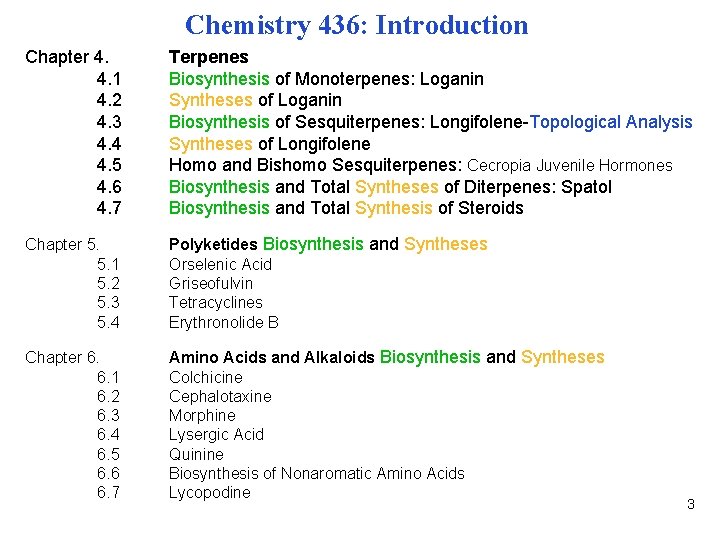Select the "Chapter 6." label
The image size is (720, 540).
(62, 357)
